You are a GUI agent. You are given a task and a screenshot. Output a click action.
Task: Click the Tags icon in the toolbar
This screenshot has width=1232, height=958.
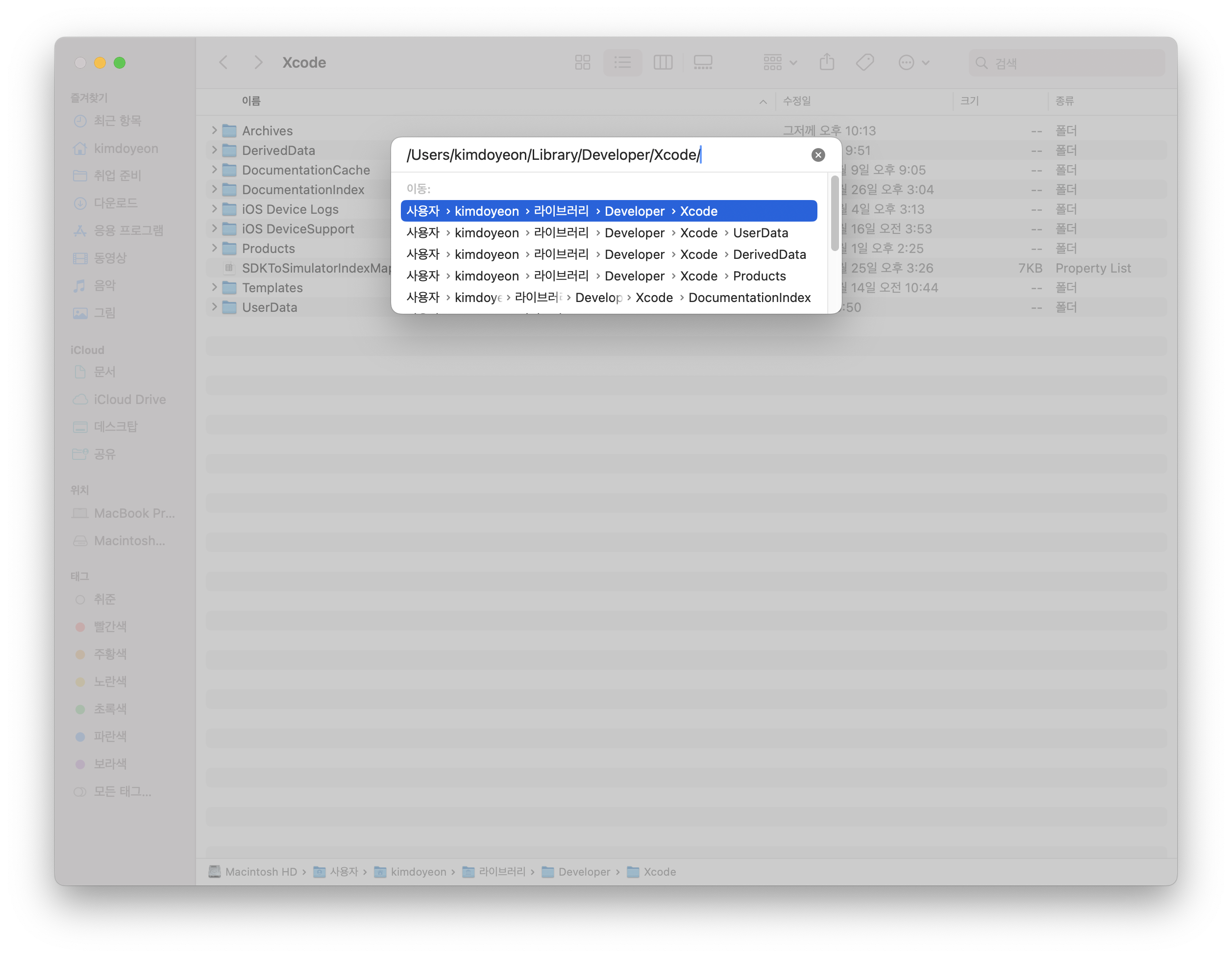(865, 62)
